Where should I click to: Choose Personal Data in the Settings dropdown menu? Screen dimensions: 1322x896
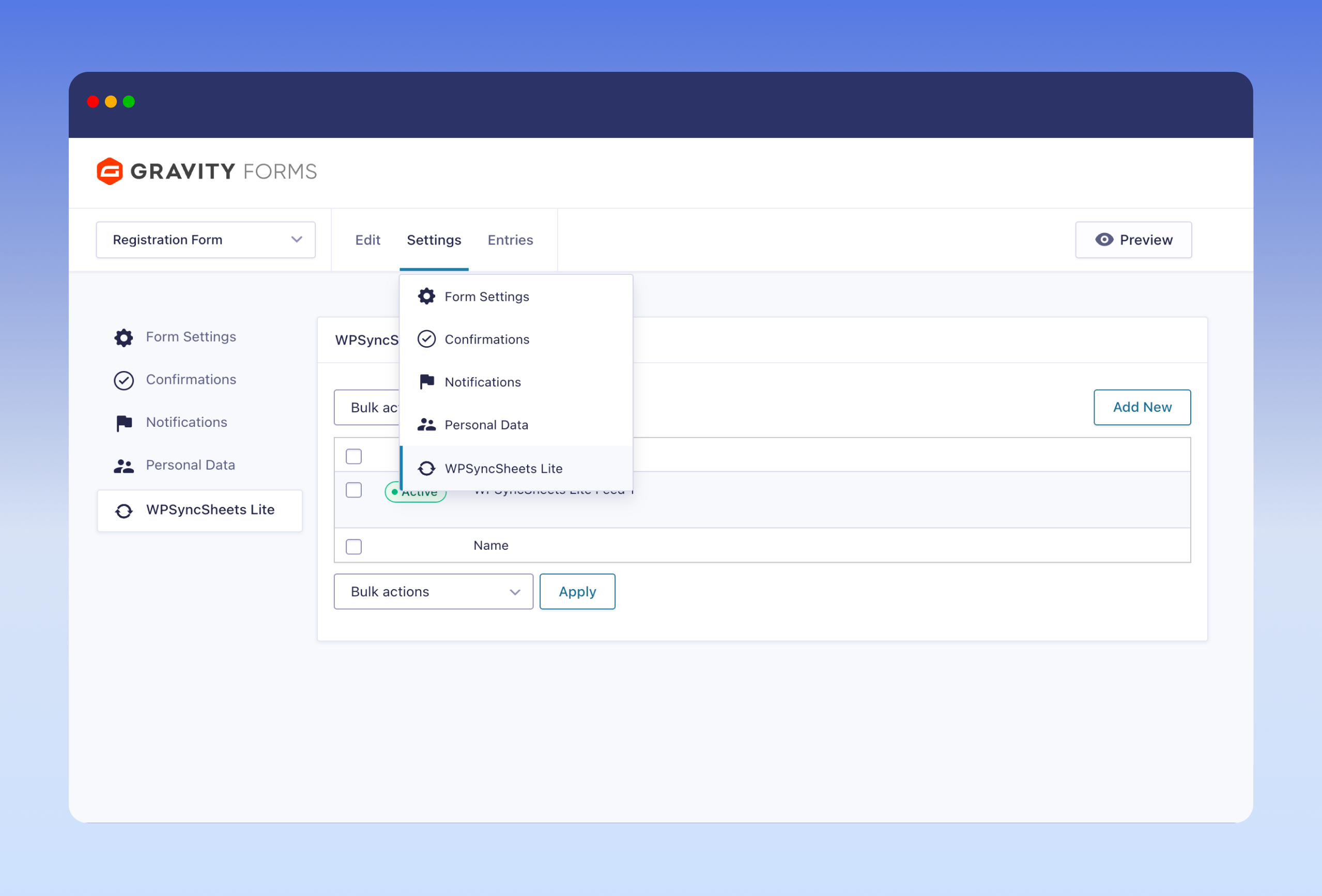(x=516, y=424)
